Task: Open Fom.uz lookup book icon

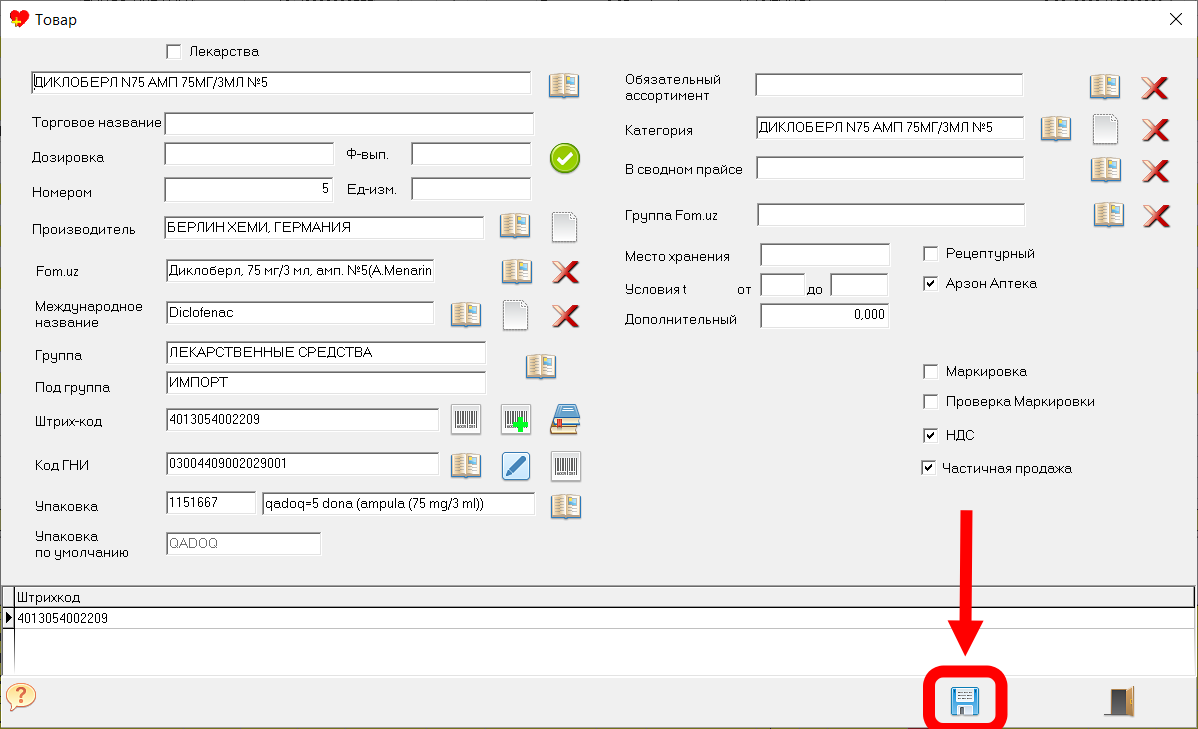Action: click(x=516, y=271)
